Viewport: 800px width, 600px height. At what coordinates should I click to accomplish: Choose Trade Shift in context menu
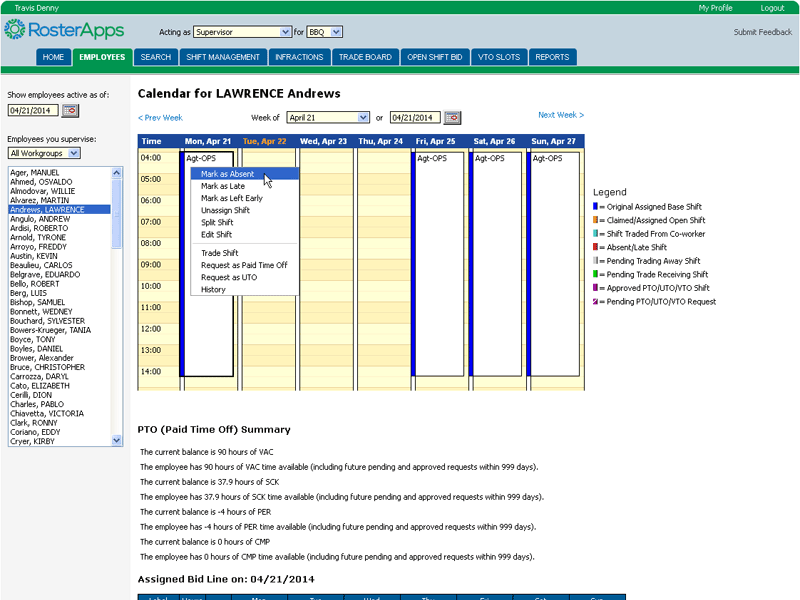pos(219,253)
